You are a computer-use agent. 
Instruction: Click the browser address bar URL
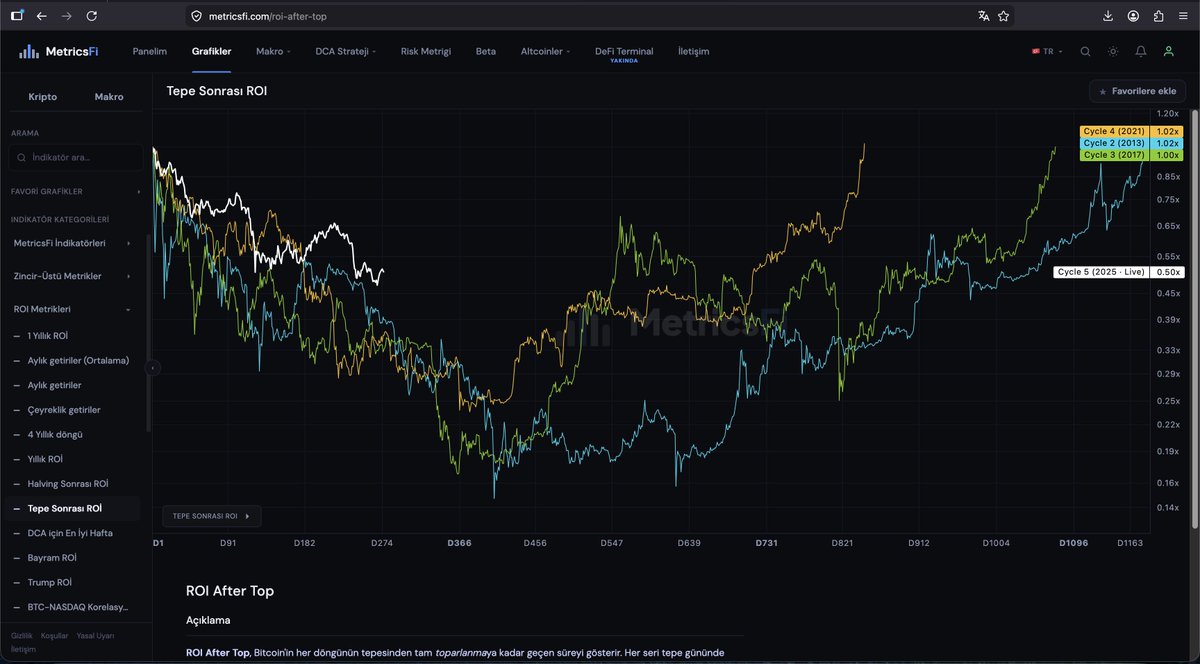(267, 16)
